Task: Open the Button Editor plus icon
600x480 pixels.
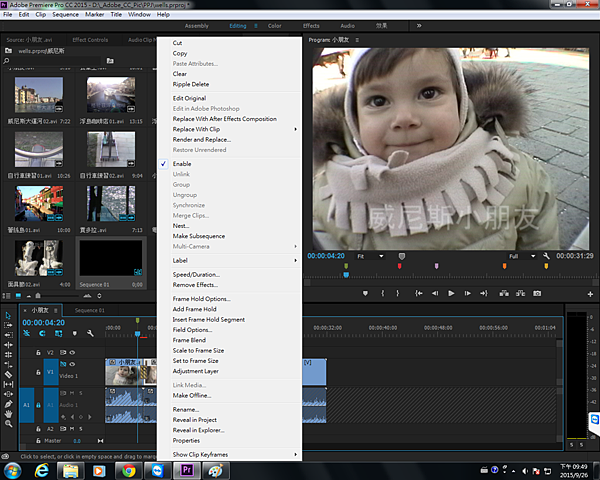Action: point(590,294)
